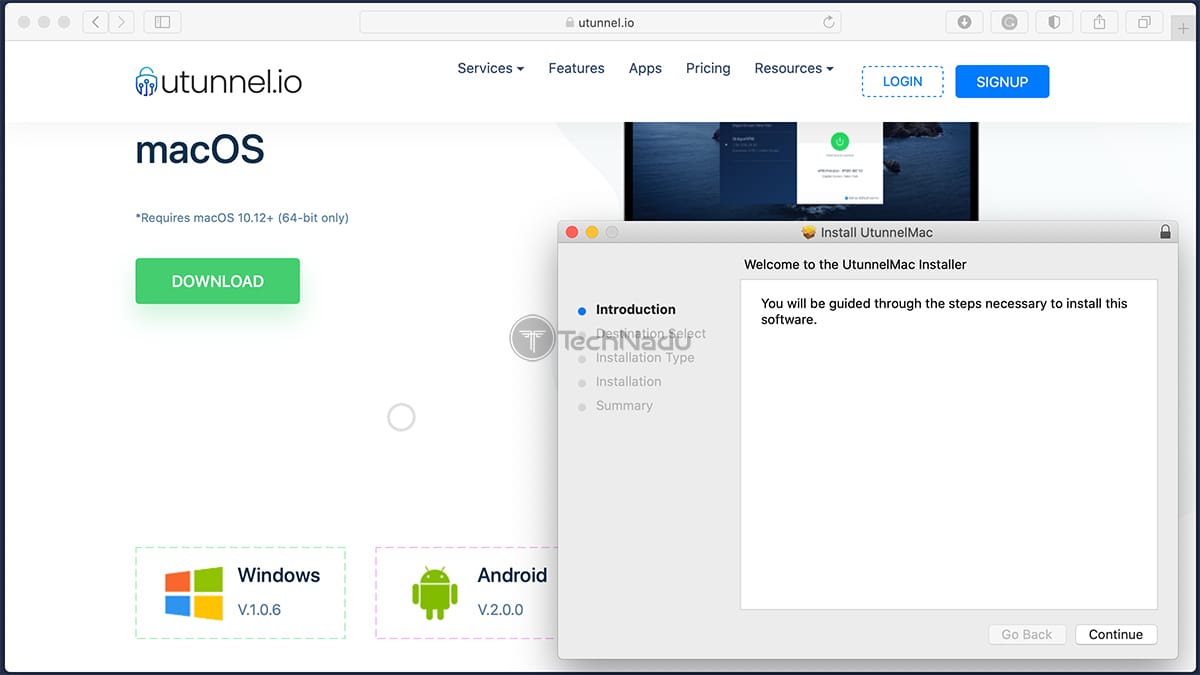
Task: Click the installer lock icon
Action: (1165, 232)
